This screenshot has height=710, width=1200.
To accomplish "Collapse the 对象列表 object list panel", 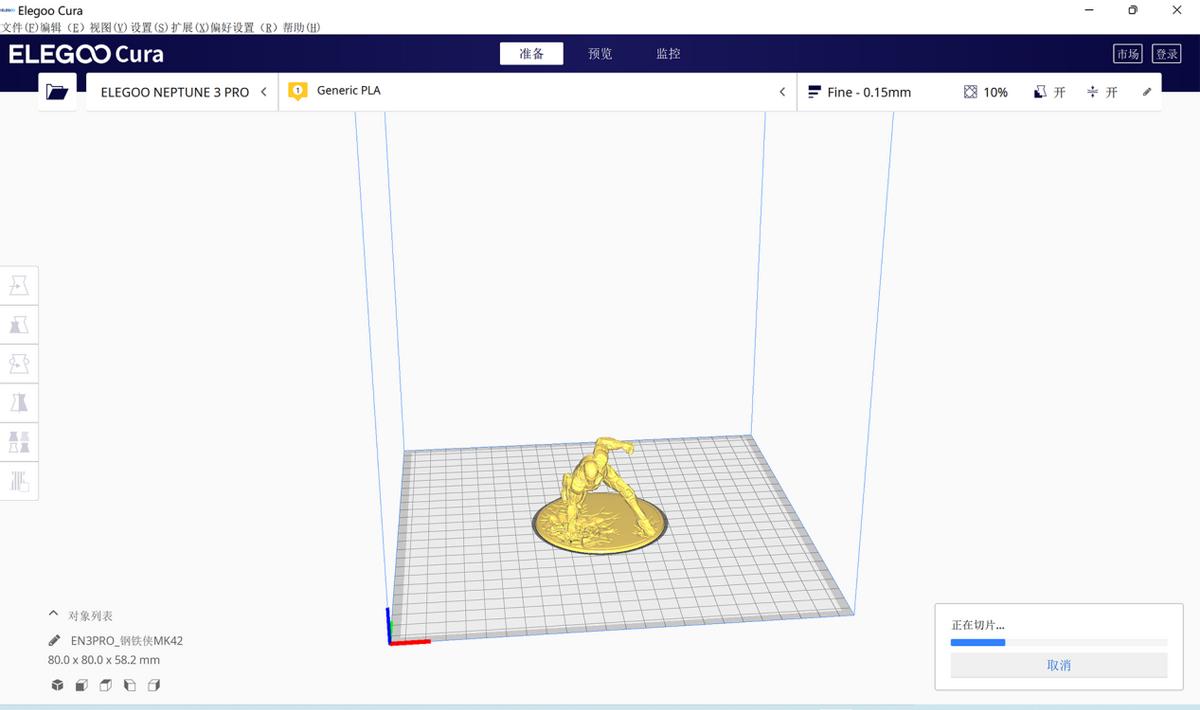I will (x=53, y=615).
